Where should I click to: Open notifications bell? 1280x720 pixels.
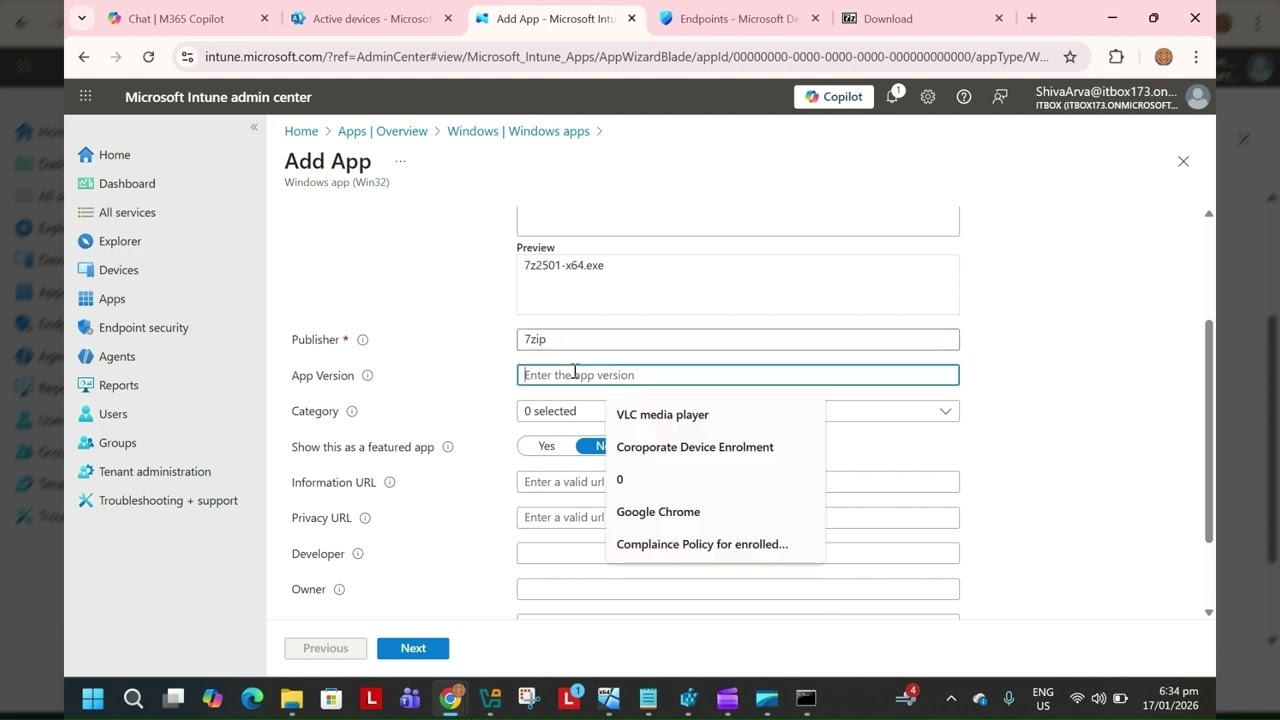(892, 97)
